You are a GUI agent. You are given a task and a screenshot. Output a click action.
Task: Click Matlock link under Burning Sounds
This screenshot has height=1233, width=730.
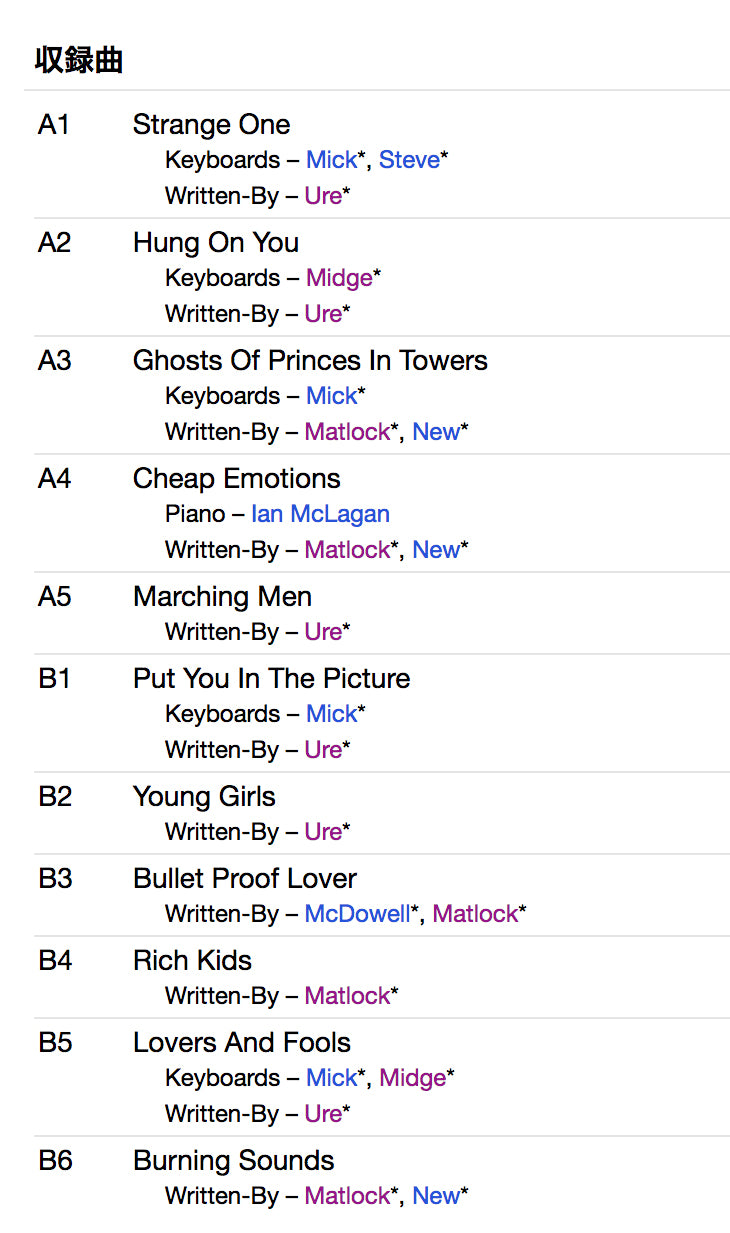(347, 1196)
